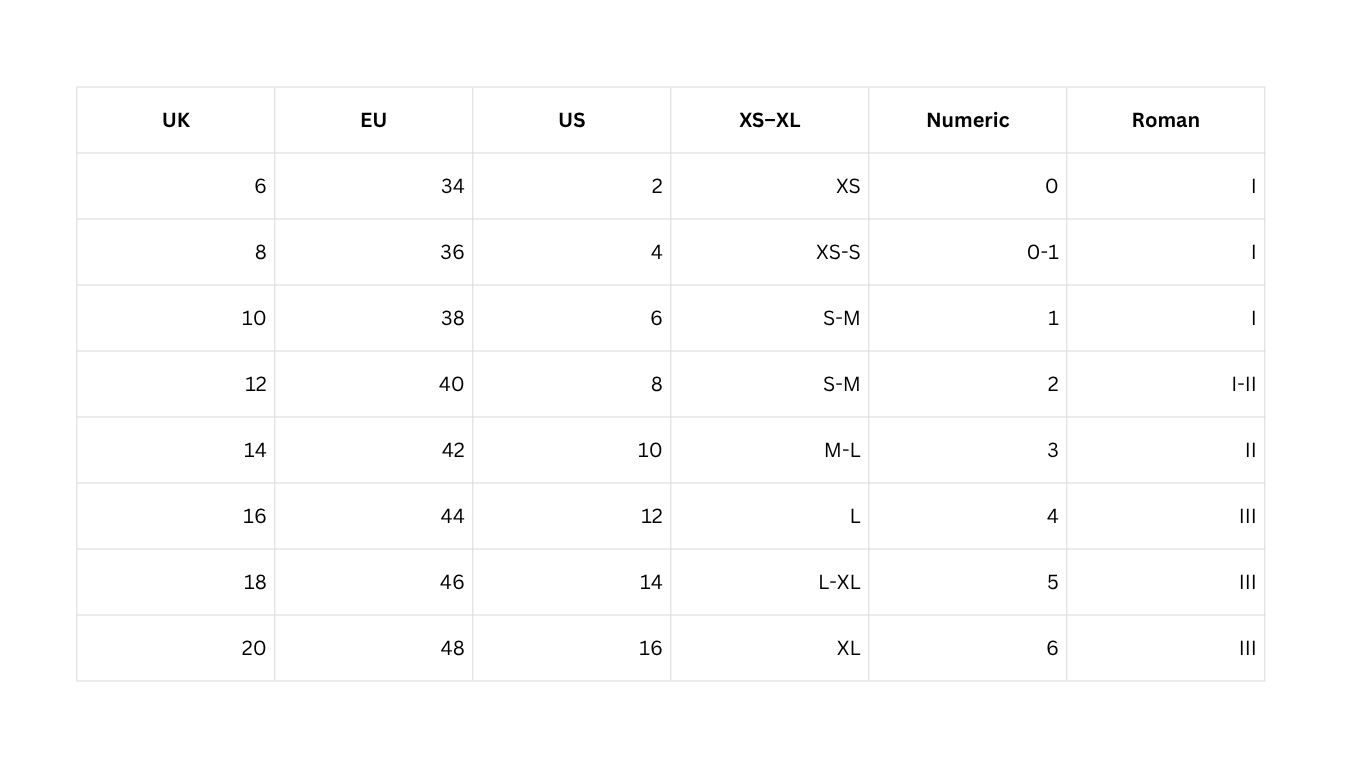Screen dimensions: 1366x768
Task: Click the EU column header
Action: (373, 120)
